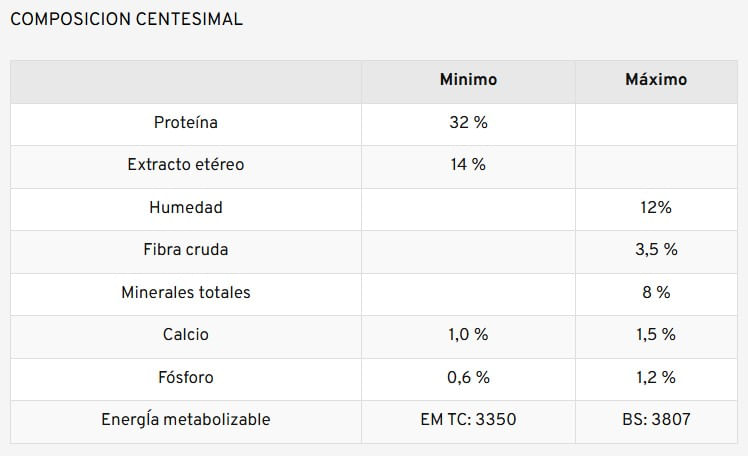Click the 12% humidity maximum value
Screen dimensions: 748x456
click(656, 208)
